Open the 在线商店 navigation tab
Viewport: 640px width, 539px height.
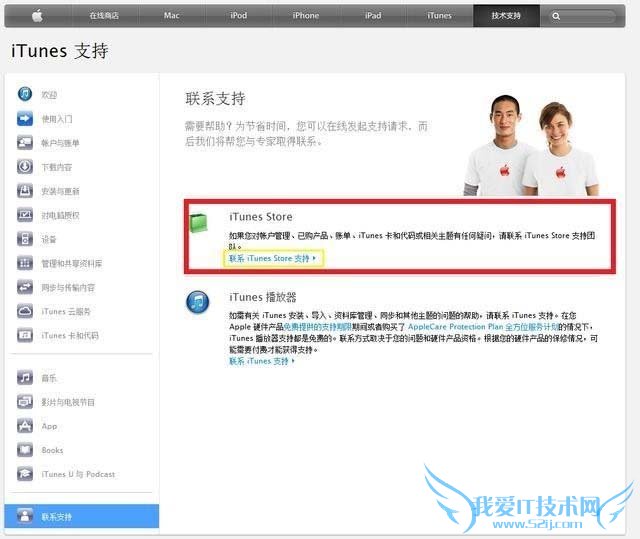[x=104, y=16]
